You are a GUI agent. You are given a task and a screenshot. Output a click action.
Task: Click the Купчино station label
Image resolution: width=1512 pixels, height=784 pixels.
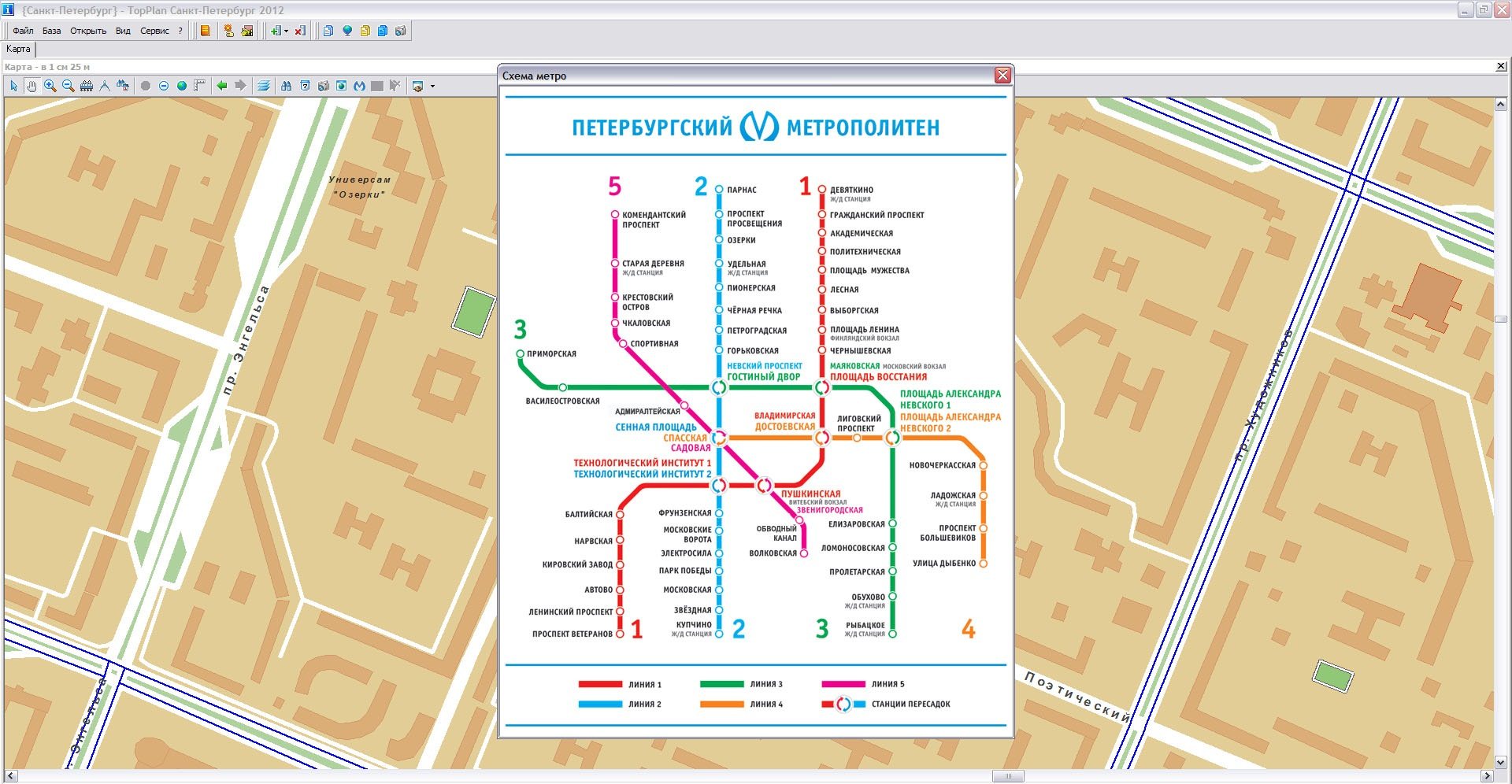(x=693, y=625)
